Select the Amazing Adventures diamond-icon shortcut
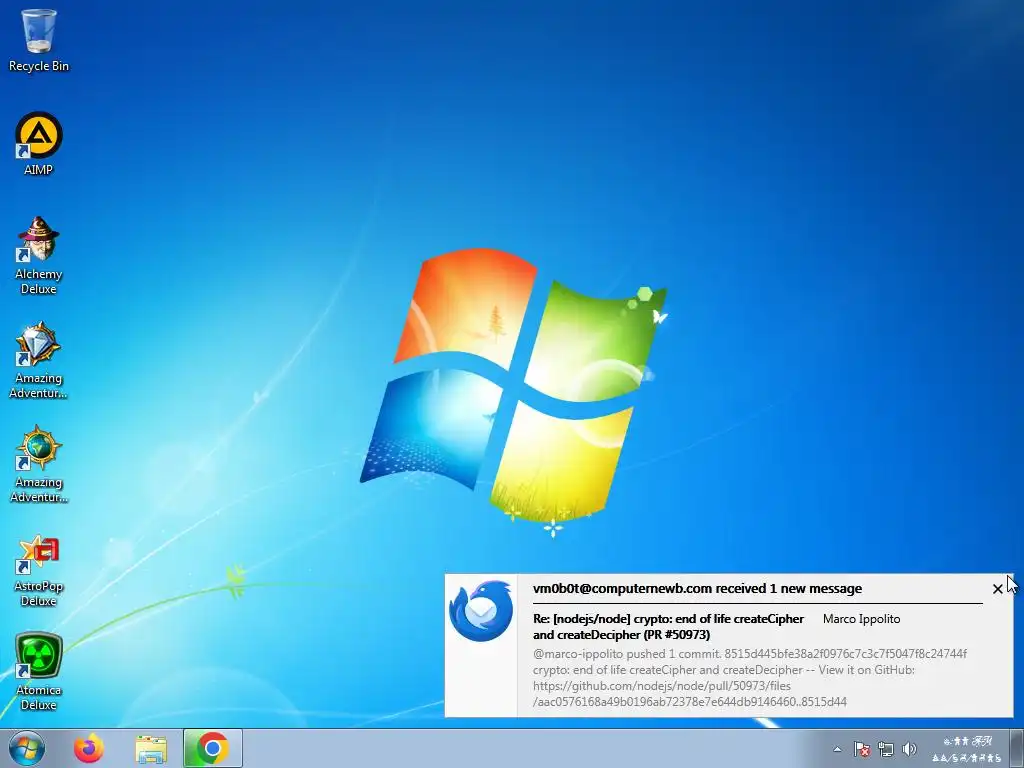 39,359
